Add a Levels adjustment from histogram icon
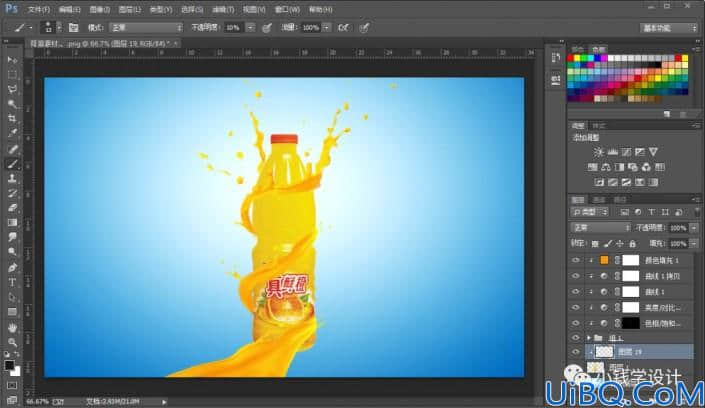Image resolution: width=705 pixels, height=408 pixels. pos(612,152)
